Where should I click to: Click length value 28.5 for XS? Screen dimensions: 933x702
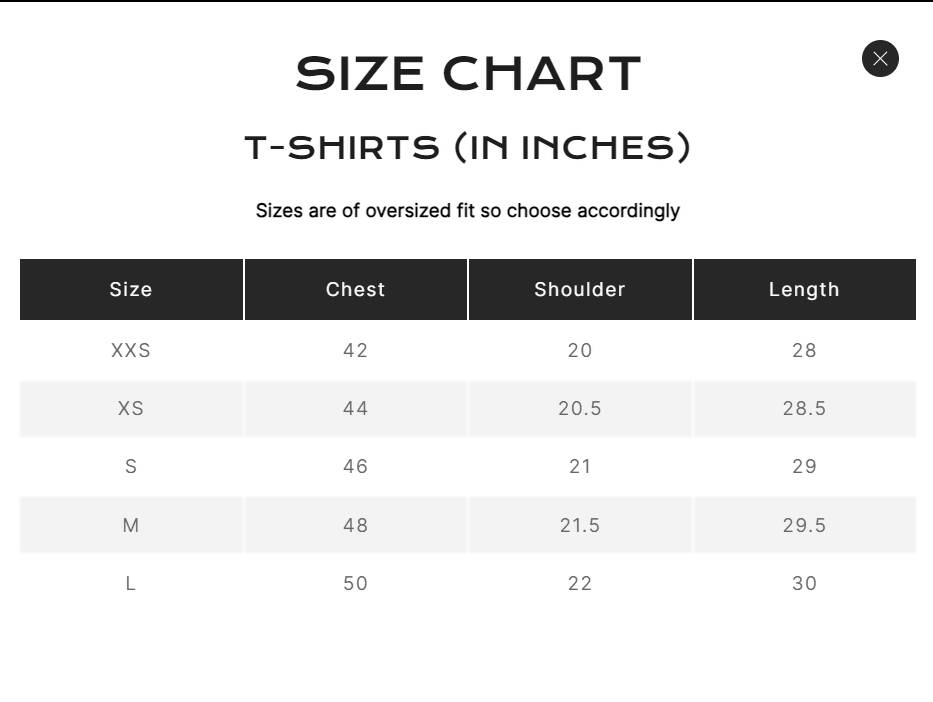point(804,409)
